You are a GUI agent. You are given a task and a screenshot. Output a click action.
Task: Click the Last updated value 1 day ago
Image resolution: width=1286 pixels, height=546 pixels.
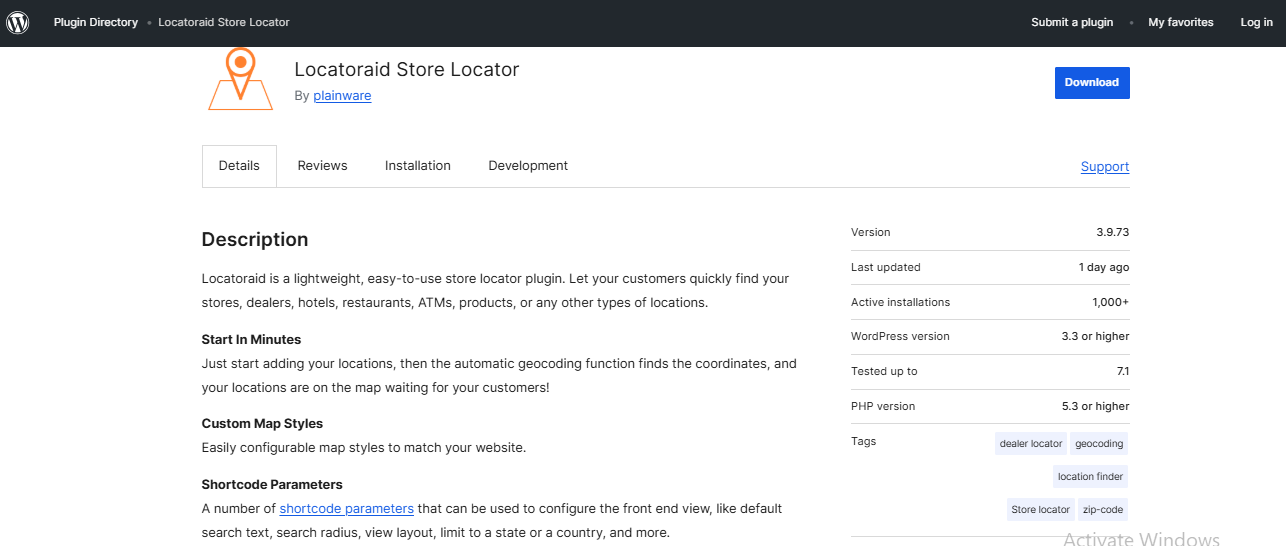(x=1104, y=267)
